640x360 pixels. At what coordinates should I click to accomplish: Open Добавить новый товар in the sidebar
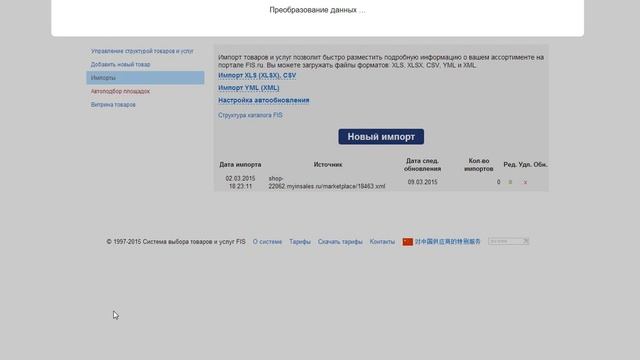120,64
